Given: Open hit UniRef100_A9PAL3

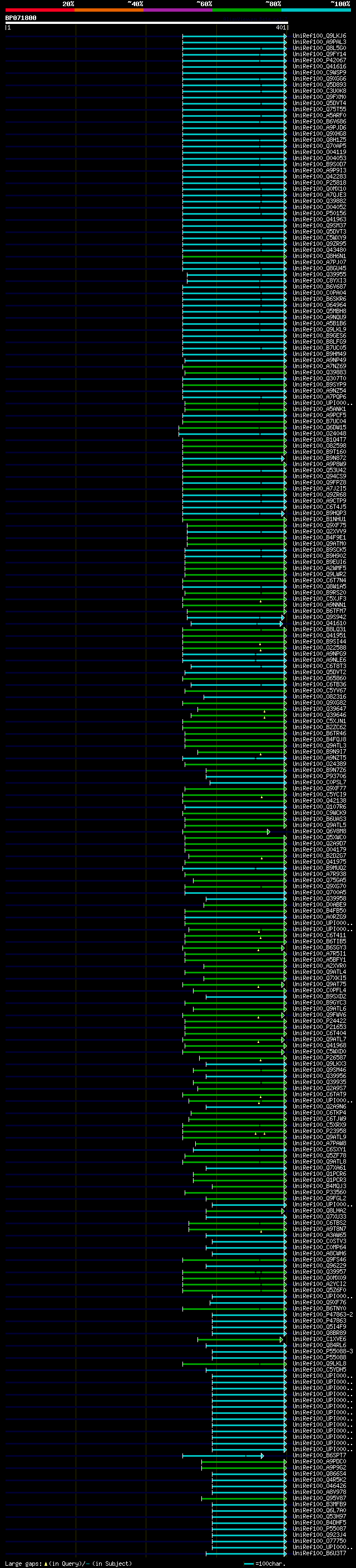Looking at the screenshot, I should click(x=319, y=42).
